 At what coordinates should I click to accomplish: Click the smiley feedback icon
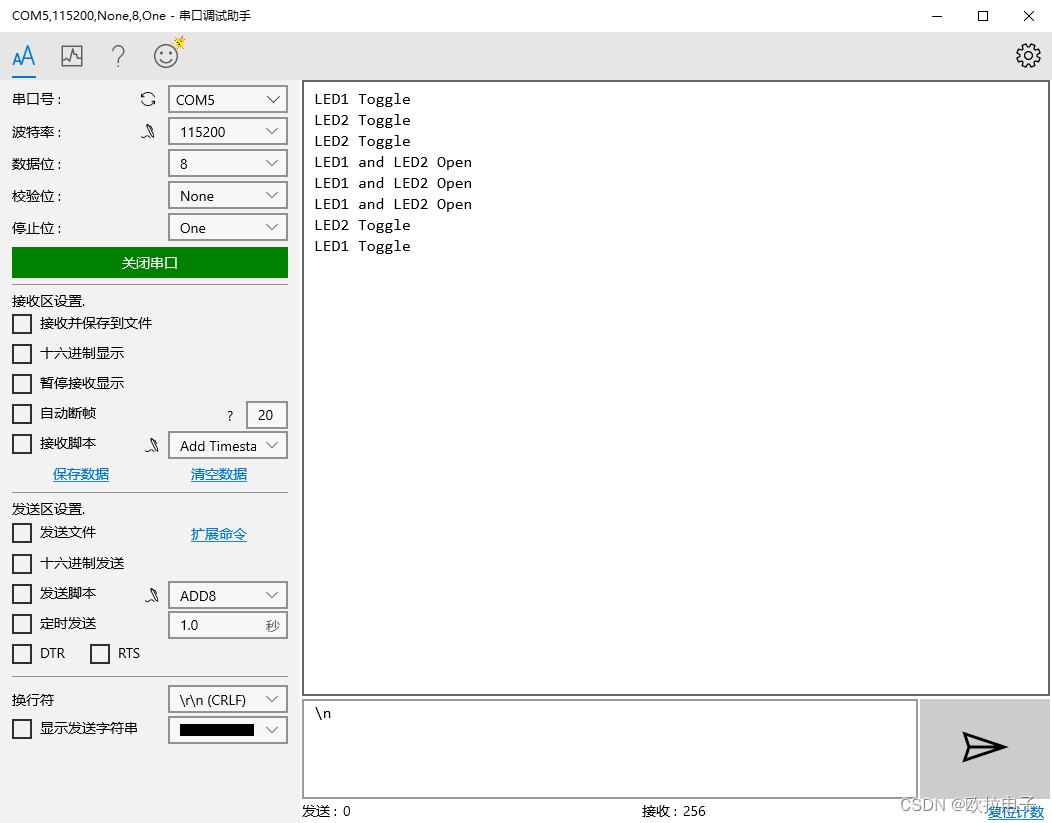(165, 56)
